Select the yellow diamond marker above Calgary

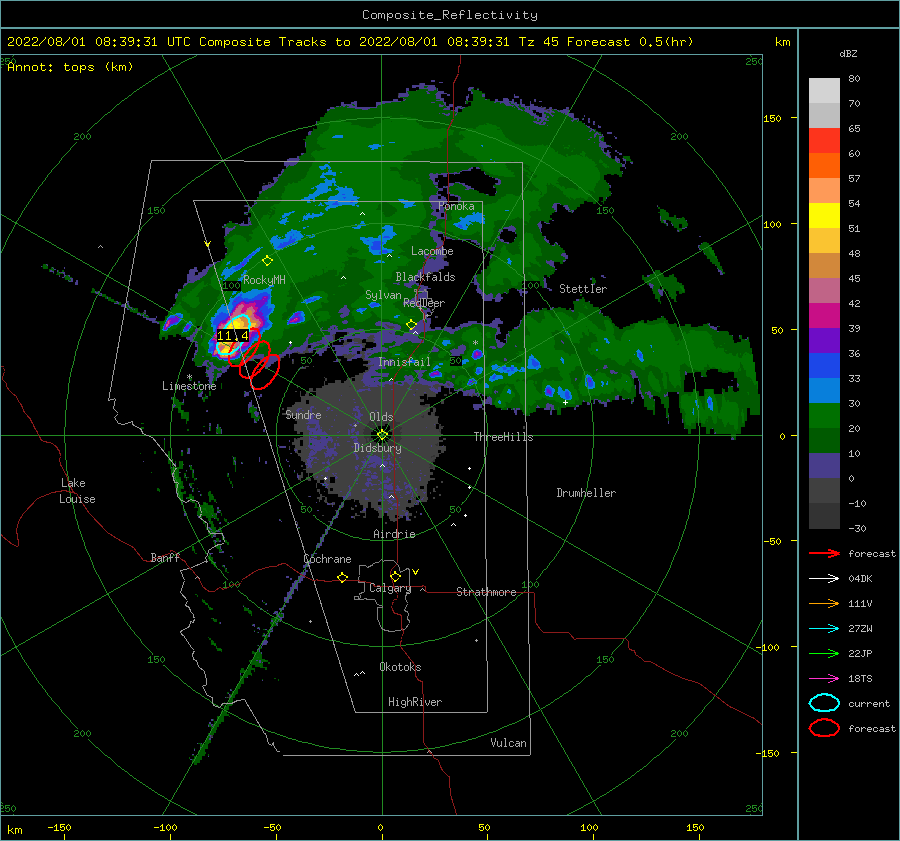(x=395, y=576)
